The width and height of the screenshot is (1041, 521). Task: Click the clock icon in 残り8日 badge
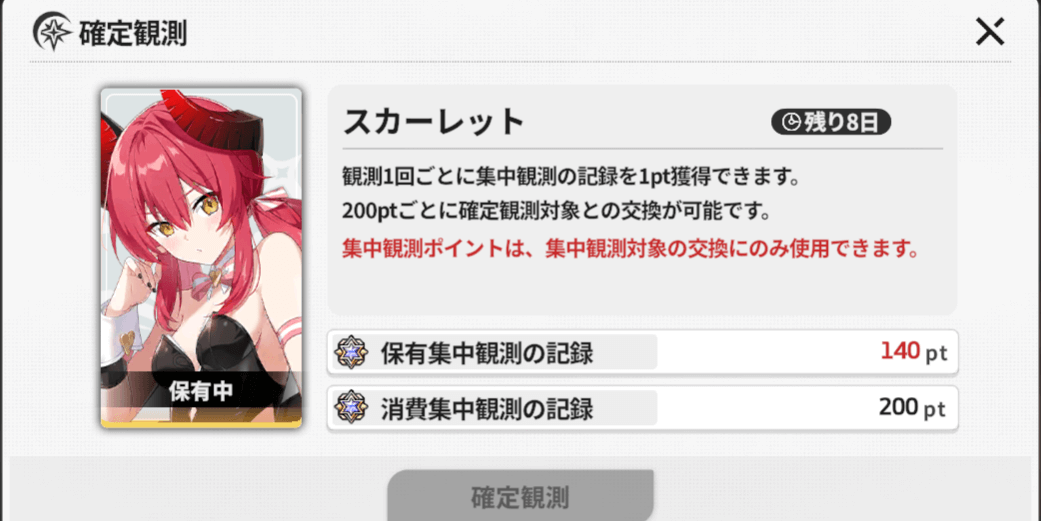791,123
